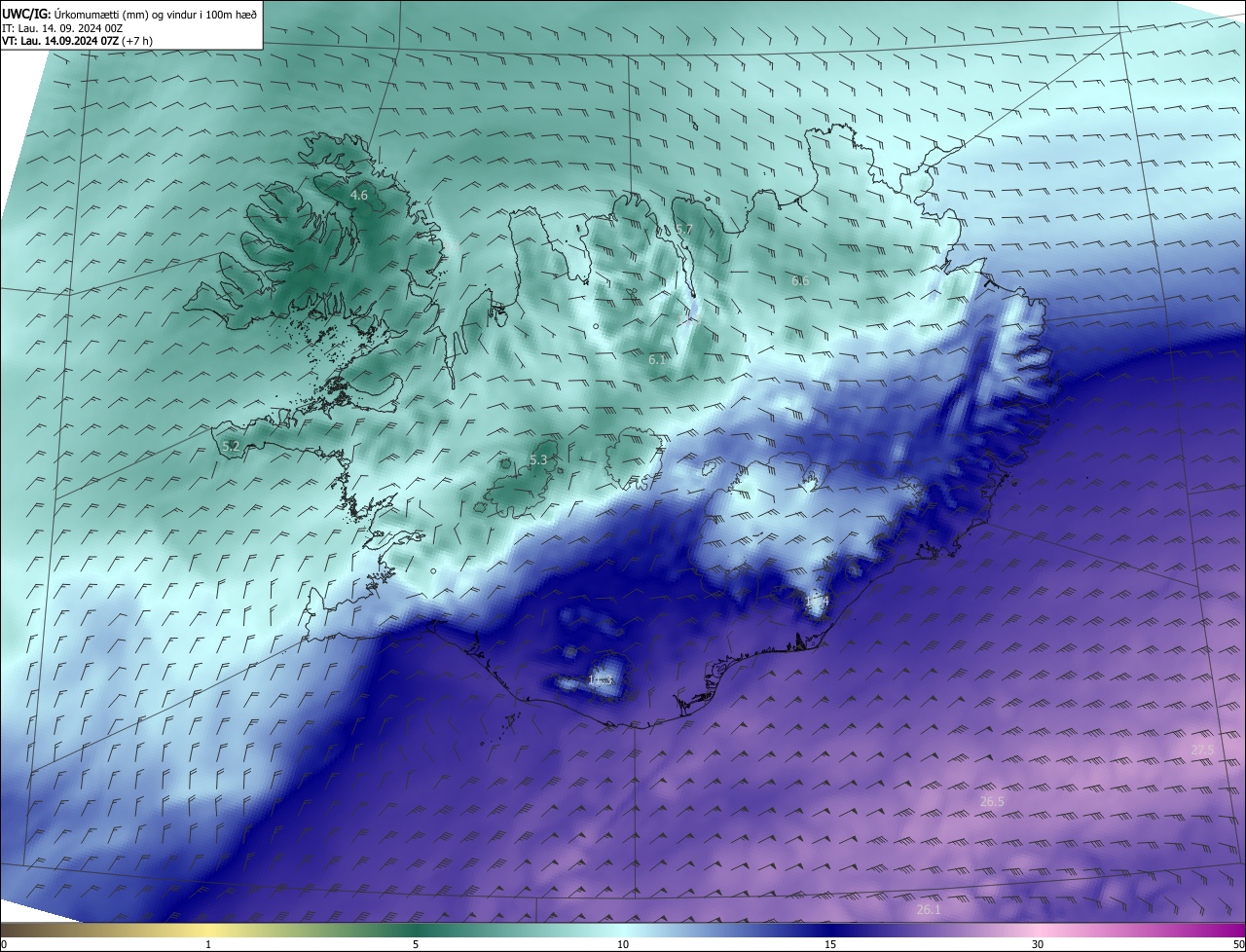Image resolution: width=1246 pixels, height=952 pixels.
Task: Click the 15 tick label on the color scale
Action: (830, 944)
